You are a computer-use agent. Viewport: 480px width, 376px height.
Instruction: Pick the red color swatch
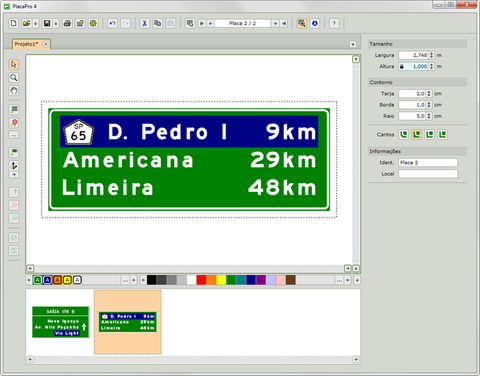click(201, 280)
